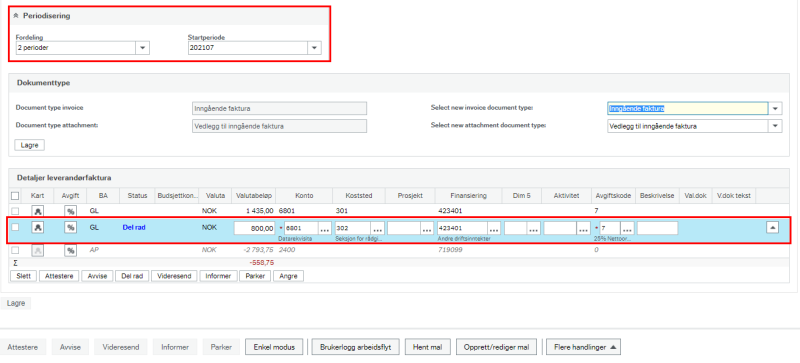Click Videresend button below the table

(174, 276)
